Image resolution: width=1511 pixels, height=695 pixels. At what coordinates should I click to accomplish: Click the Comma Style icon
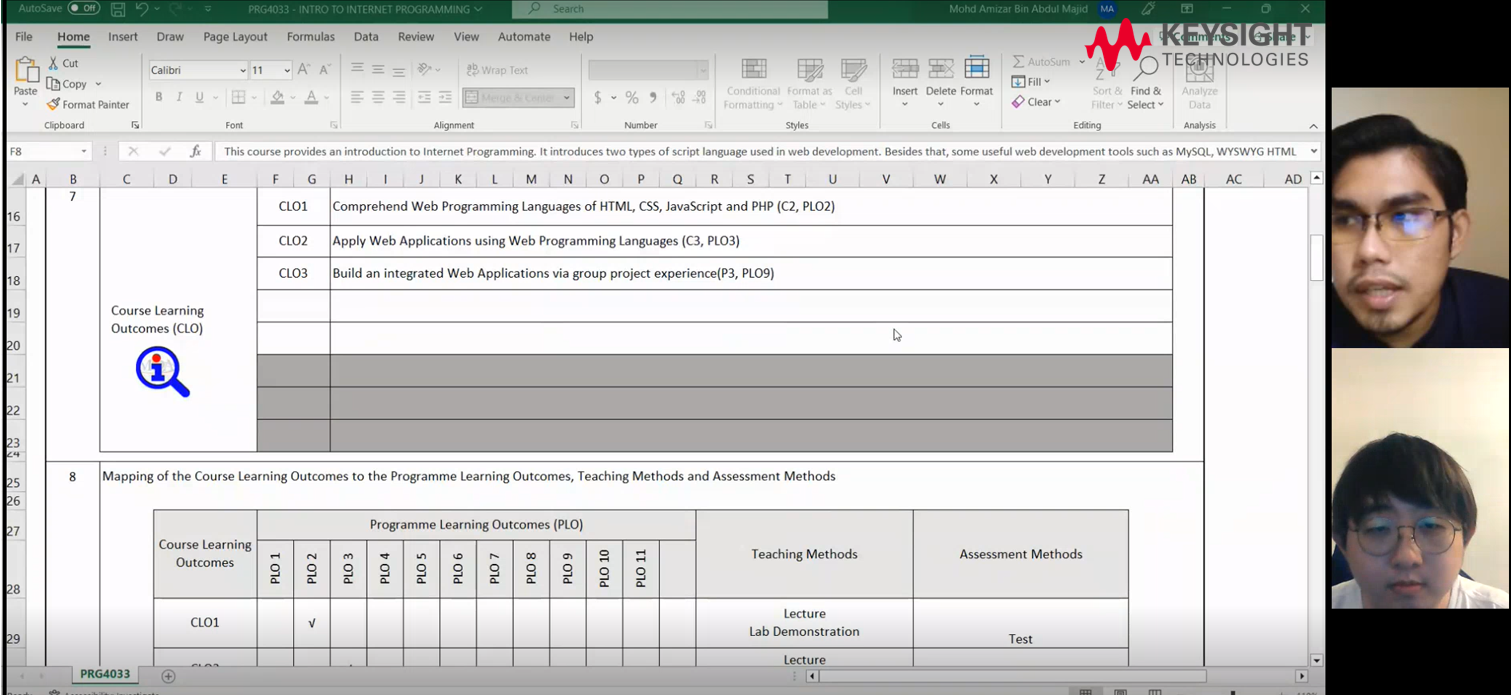(653, 97)
